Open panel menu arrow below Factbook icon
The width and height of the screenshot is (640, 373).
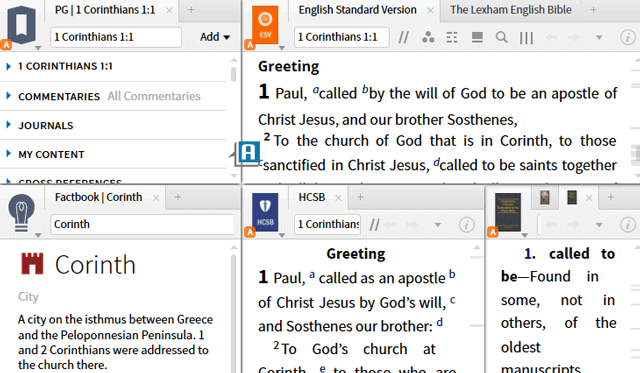[x=38, y=235]
